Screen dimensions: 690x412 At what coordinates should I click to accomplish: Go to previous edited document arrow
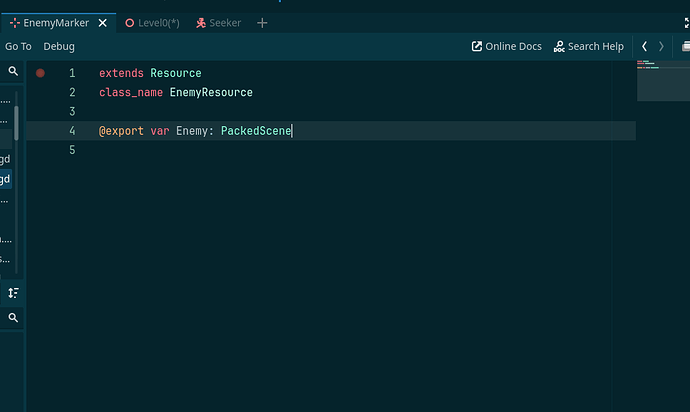[644, 46]
